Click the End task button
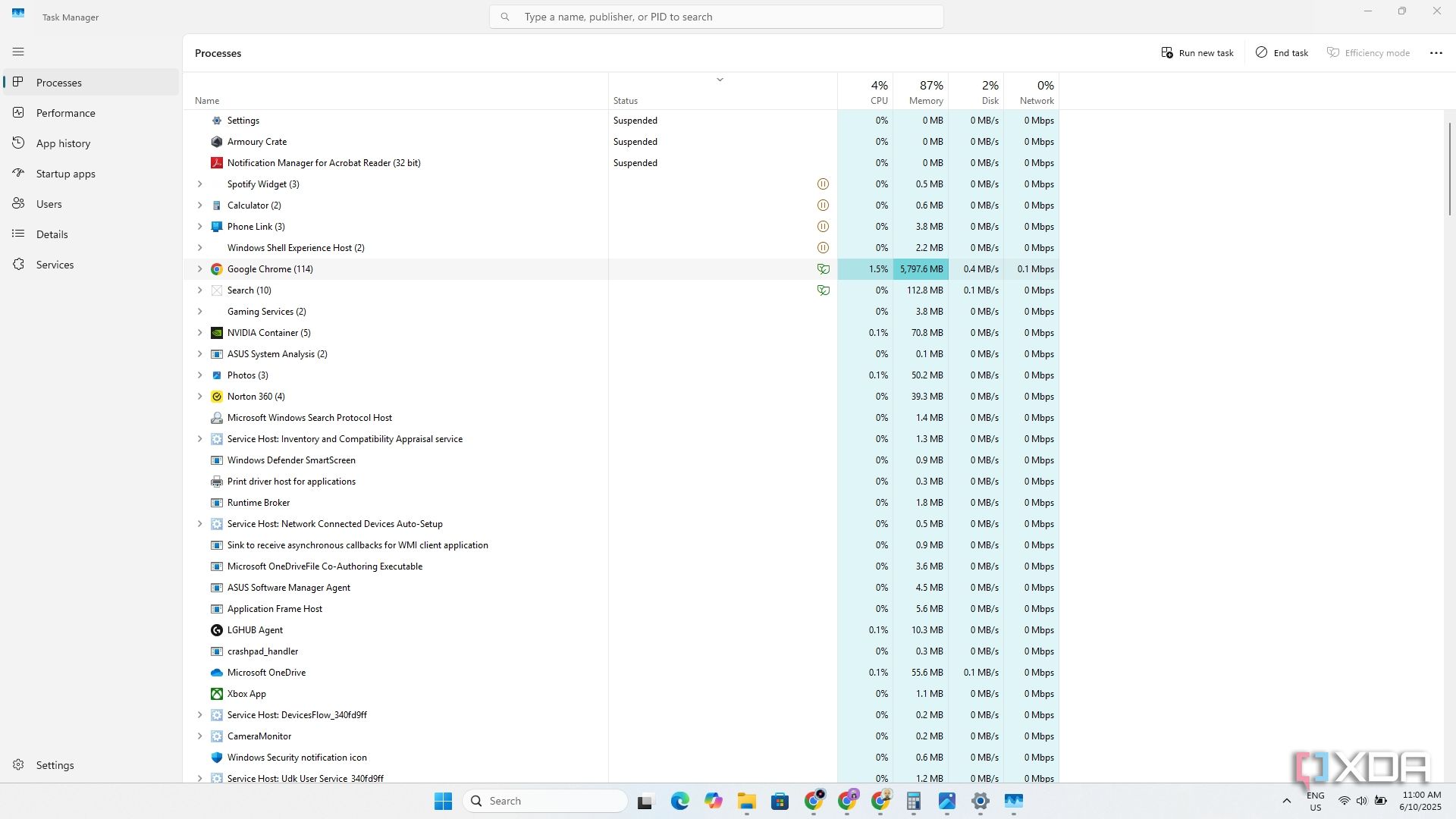1456x819 pixels. pyautogui.click(x=1282, y=52)
